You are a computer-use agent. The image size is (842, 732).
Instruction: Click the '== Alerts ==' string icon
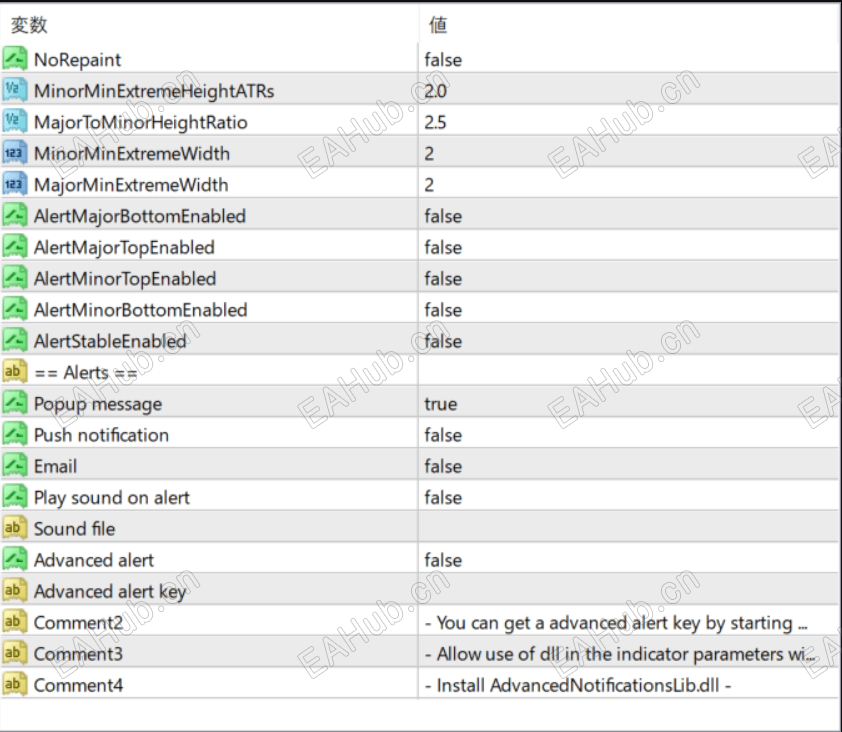pyautogui.click(x=15, y=372)
